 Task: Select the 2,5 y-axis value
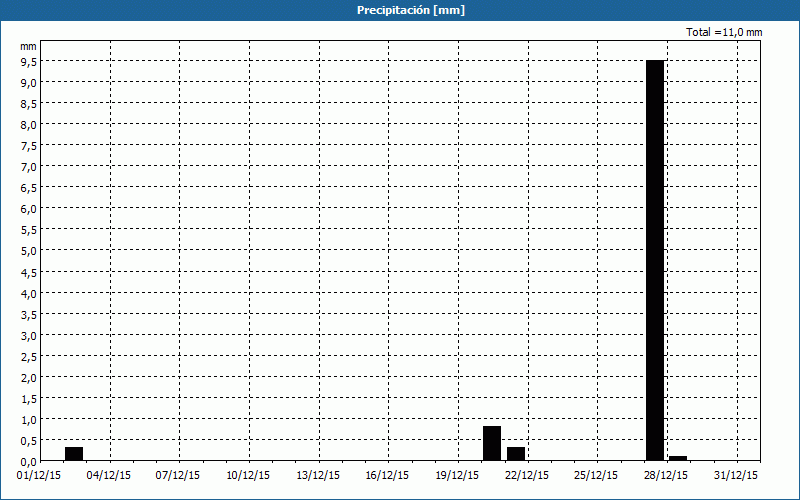coord(29,357)
